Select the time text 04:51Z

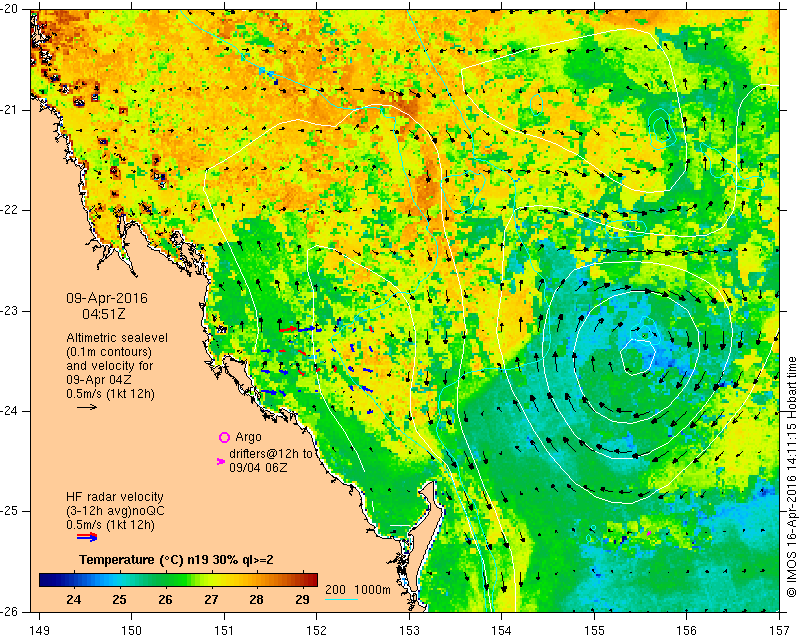click(x=104, y=314)
